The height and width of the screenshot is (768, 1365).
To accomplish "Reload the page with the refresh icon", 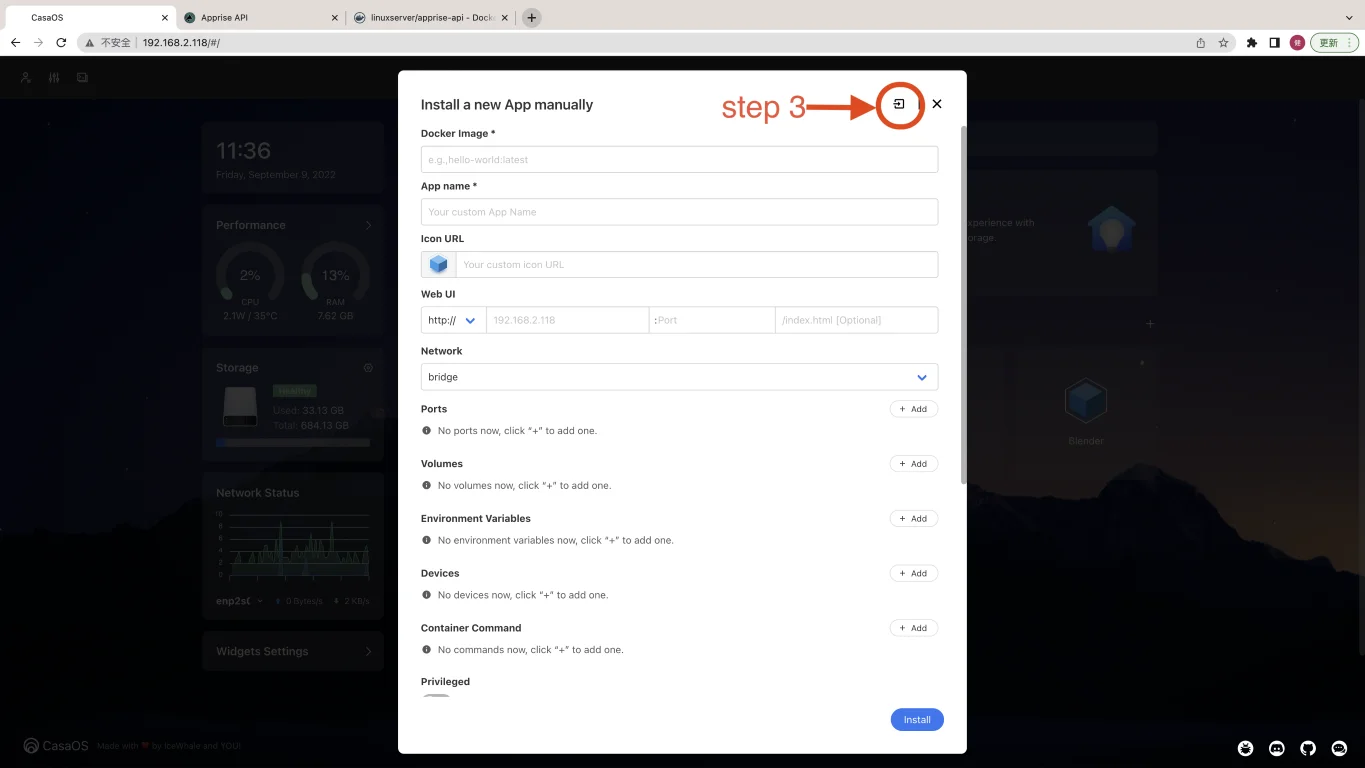I will pyautogui.click(x=61, y=43).
